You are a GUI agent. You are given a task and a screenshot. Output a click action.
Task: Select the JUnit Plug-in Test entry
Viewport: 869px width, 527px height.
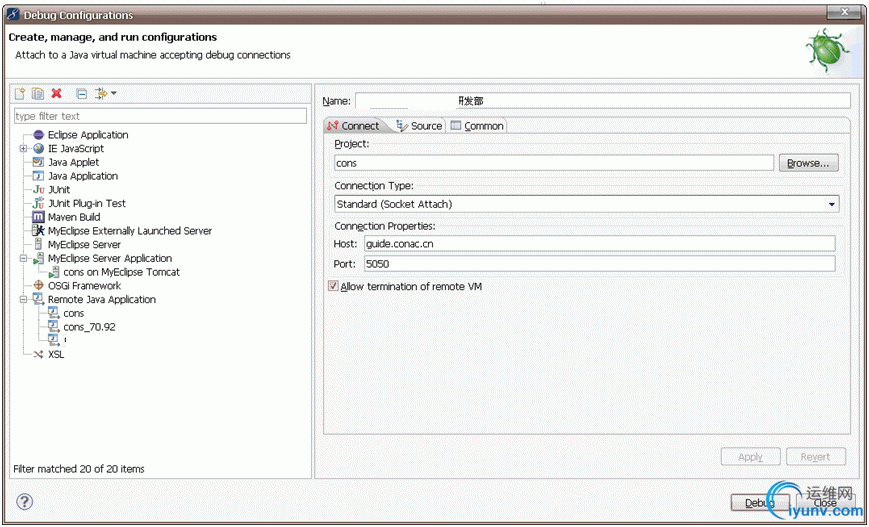point(87,203)
